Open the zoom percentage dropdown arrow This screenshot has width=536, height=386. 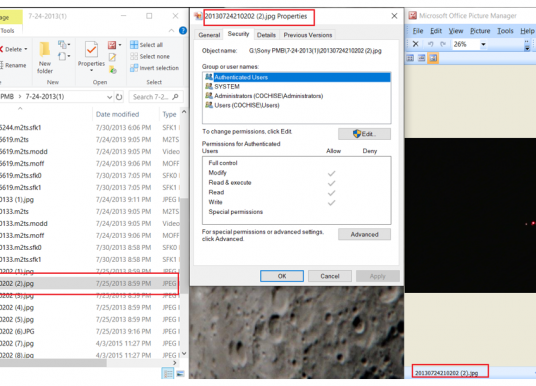coord(483,44)
